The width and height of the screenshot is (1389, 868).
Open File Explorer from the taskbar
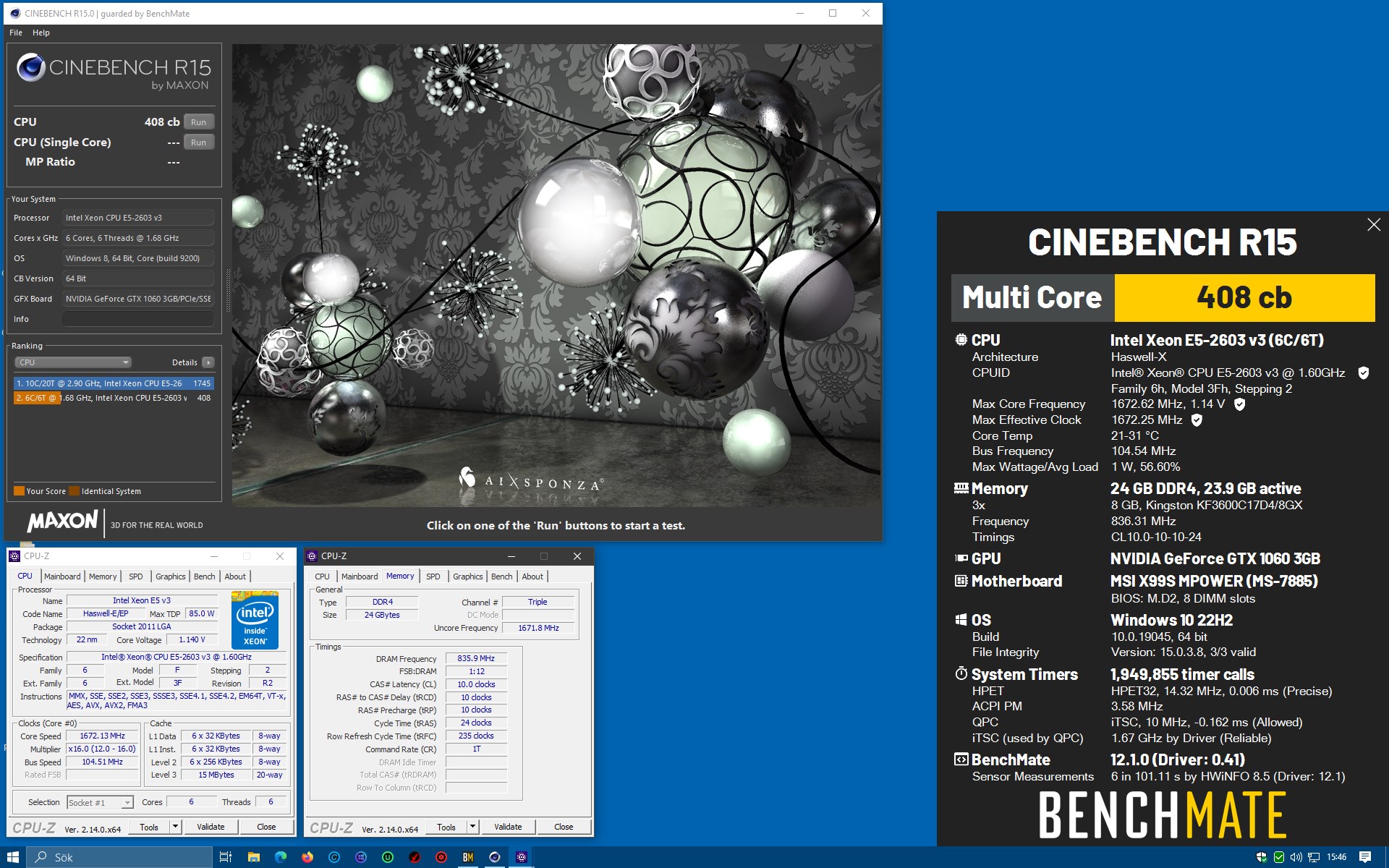[253, 857]
